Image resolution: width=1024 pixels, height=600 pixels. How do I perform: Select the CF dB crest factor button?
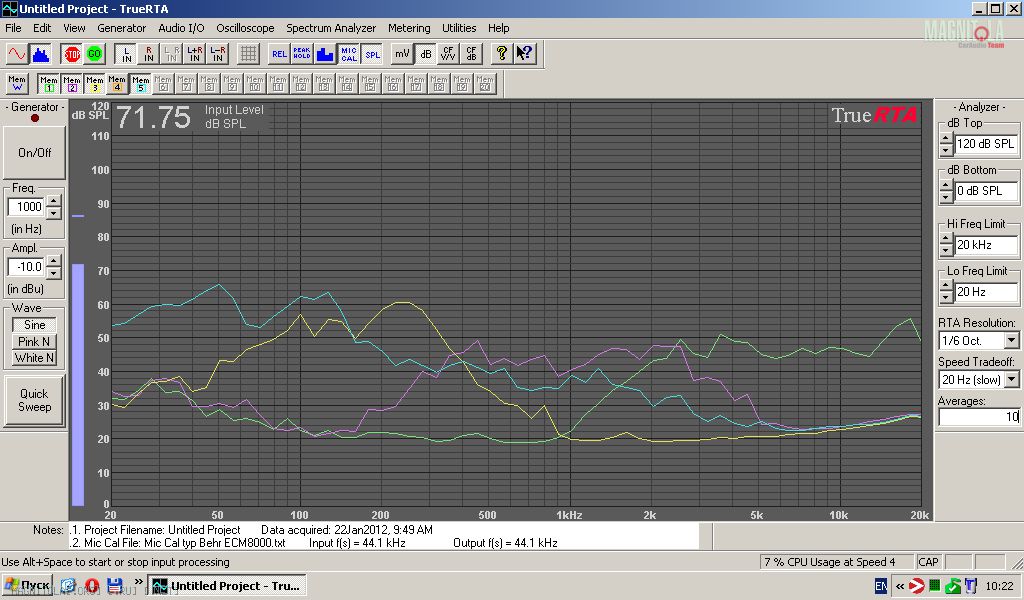click(x=471, y=54)
